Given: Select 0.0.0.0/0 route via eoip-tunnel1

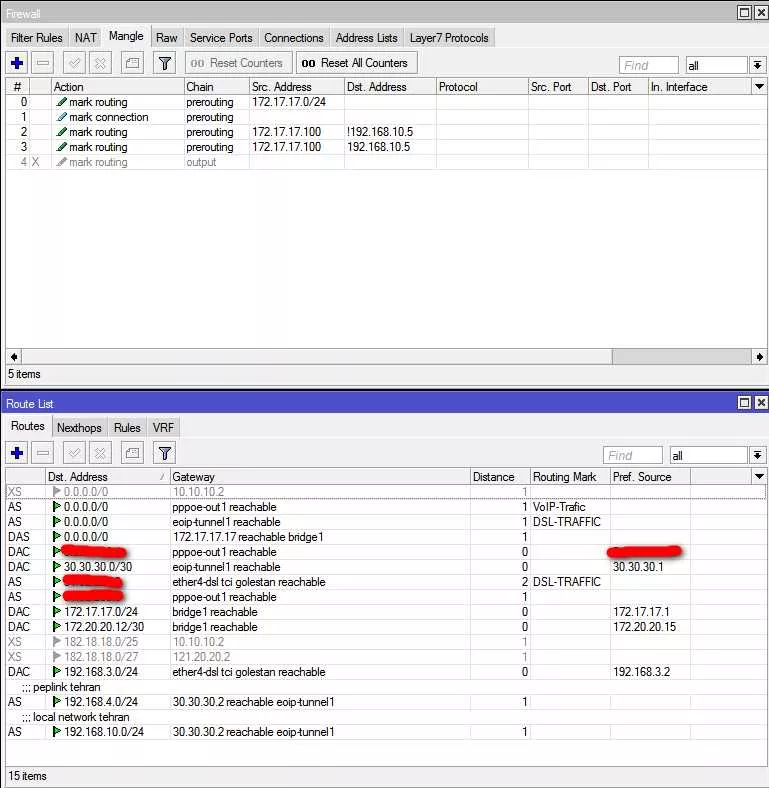Looking at the screenshot, I should click(386, 522).
